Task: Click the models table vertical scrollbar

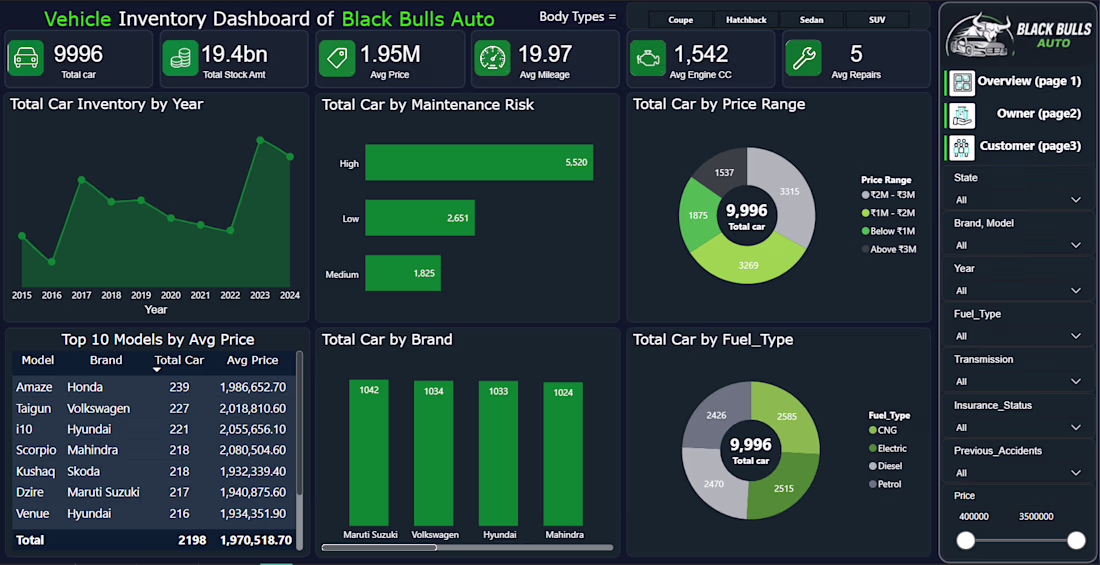Action: click(300, 424)
